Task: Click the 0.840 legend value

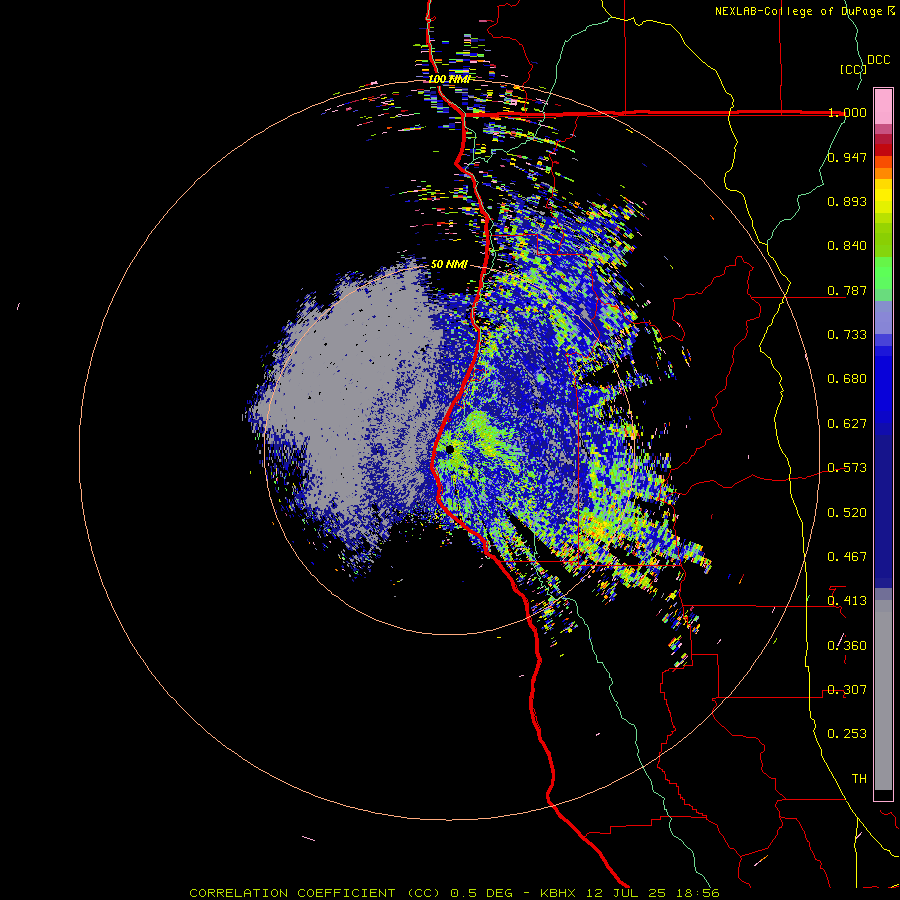Action: tap(847, 246)
